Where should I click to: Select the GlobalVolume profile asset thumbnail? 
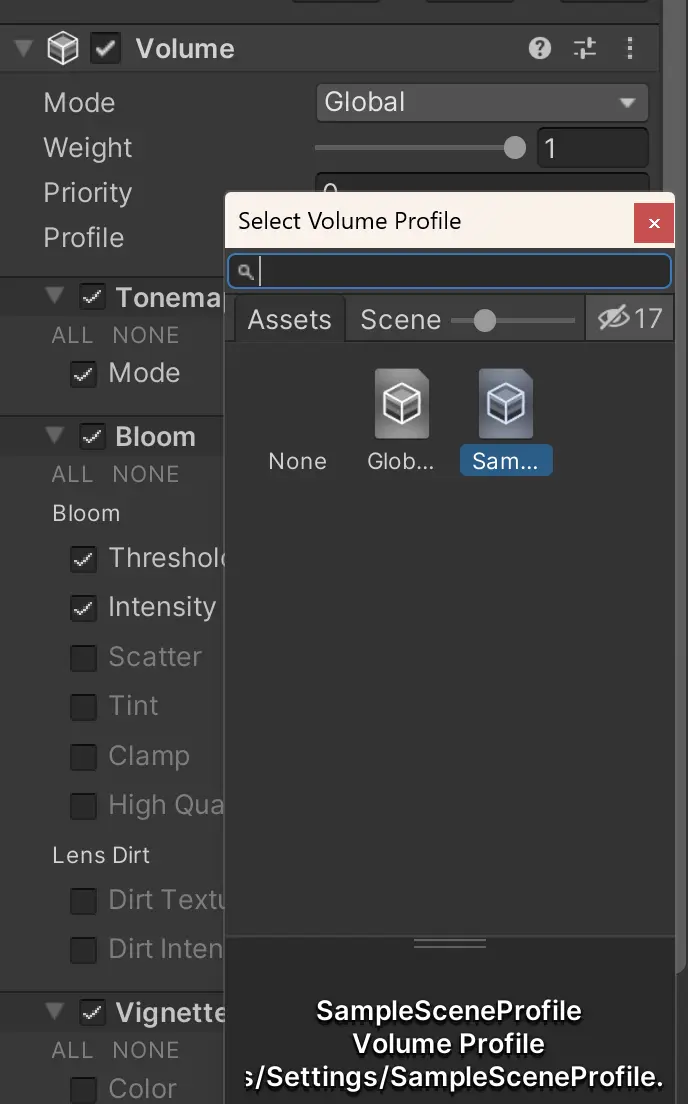coord(401,404)
